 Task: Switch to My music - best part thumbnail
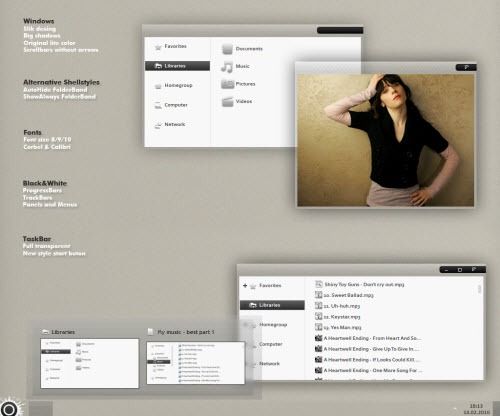coord(196,363)
